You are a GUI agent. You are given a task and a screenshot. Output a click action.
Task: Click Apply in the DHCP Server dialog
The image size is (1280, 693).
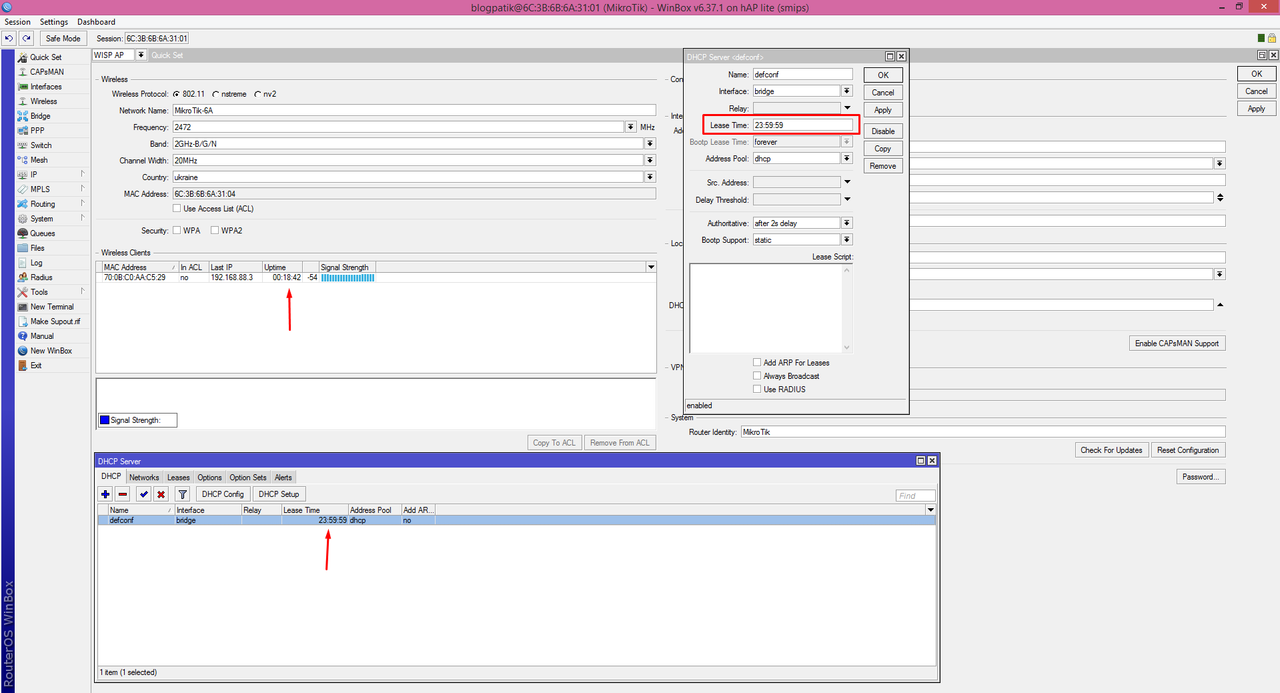click(883, 110)
